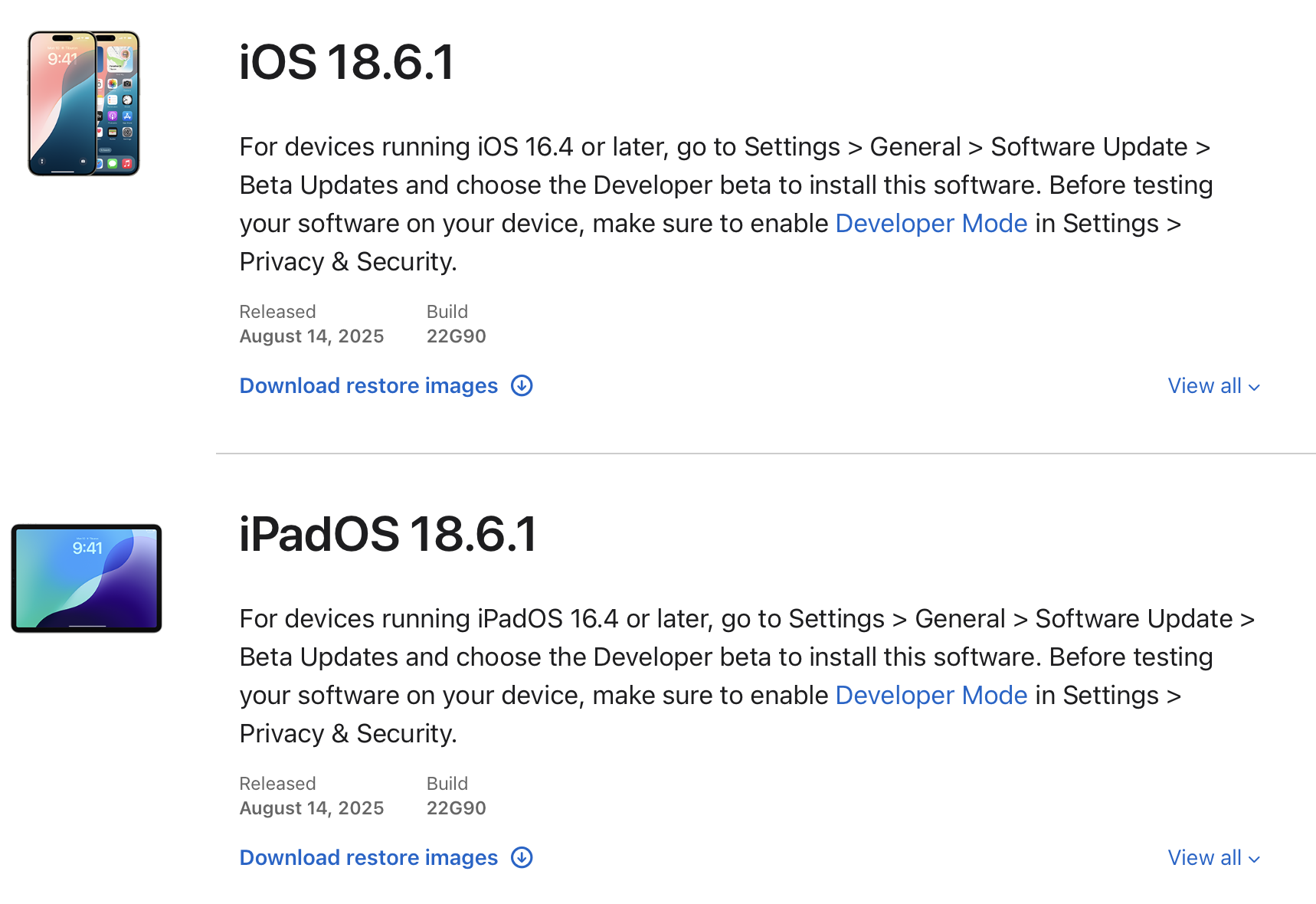The height and width of the screenshot is (904, 1316).
Task: Click the iPadOS 18.6.1 heading
Action: tap(388, 534)
